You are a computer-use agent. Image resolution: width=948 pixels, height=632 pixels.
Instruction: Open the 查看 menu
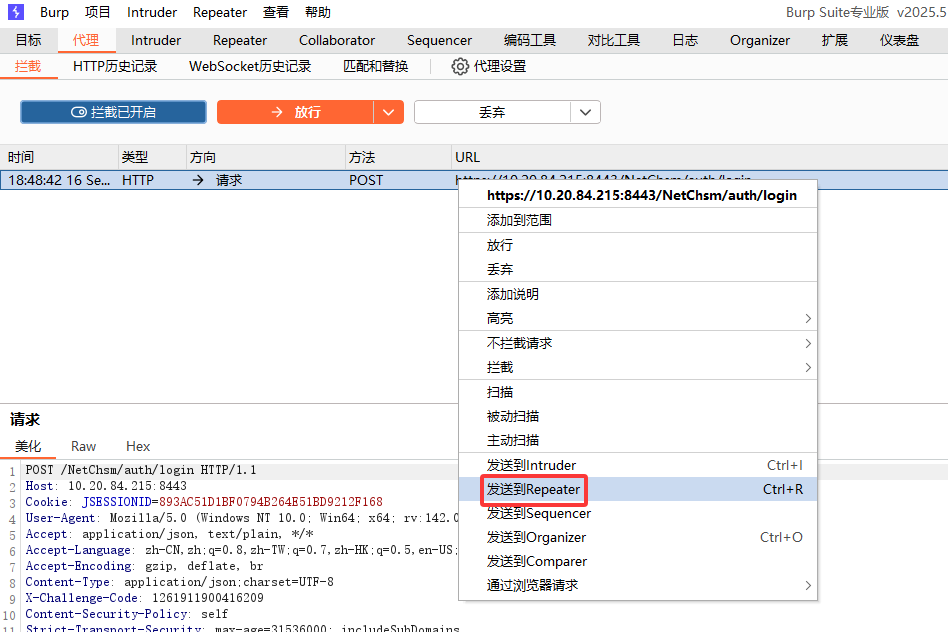click(x=276, y=12)
